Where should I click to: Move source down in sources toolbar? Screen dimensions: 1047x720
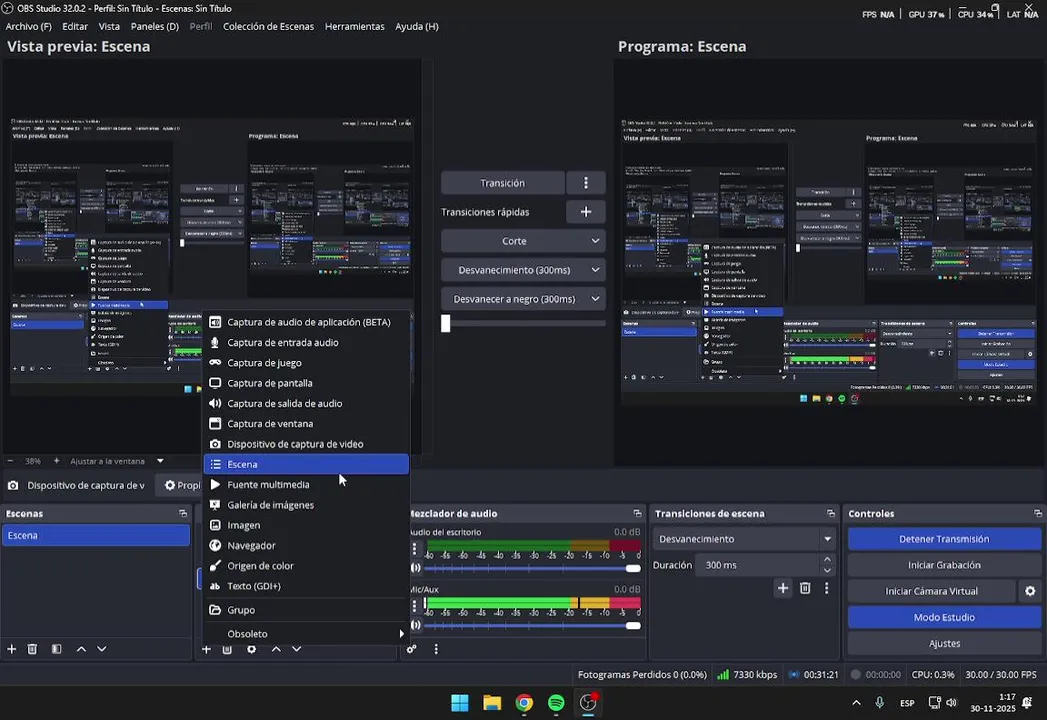pyautogui.click(x=296, y=649)
